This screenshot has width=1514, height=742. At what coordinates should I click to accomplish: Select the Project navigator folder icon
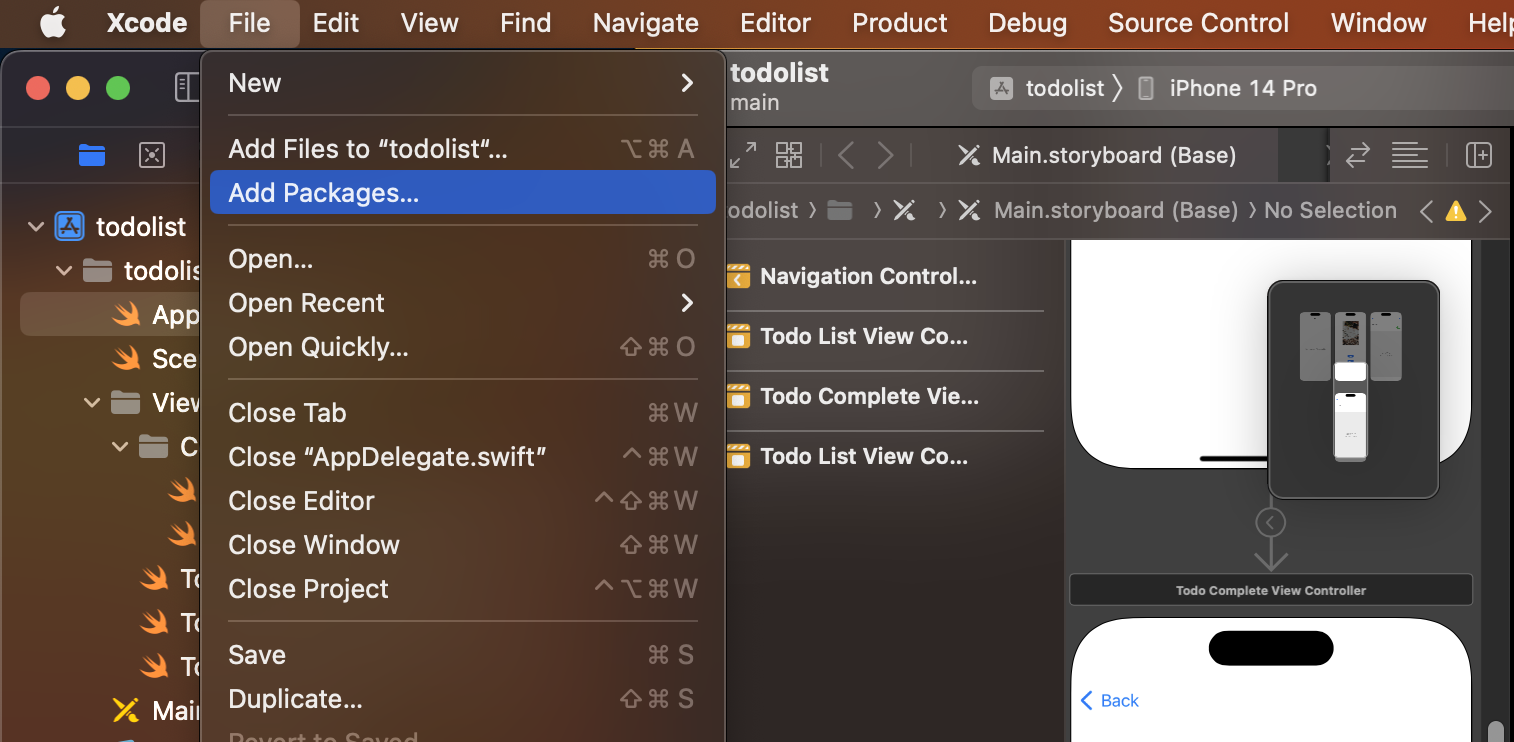coord(92,155)
